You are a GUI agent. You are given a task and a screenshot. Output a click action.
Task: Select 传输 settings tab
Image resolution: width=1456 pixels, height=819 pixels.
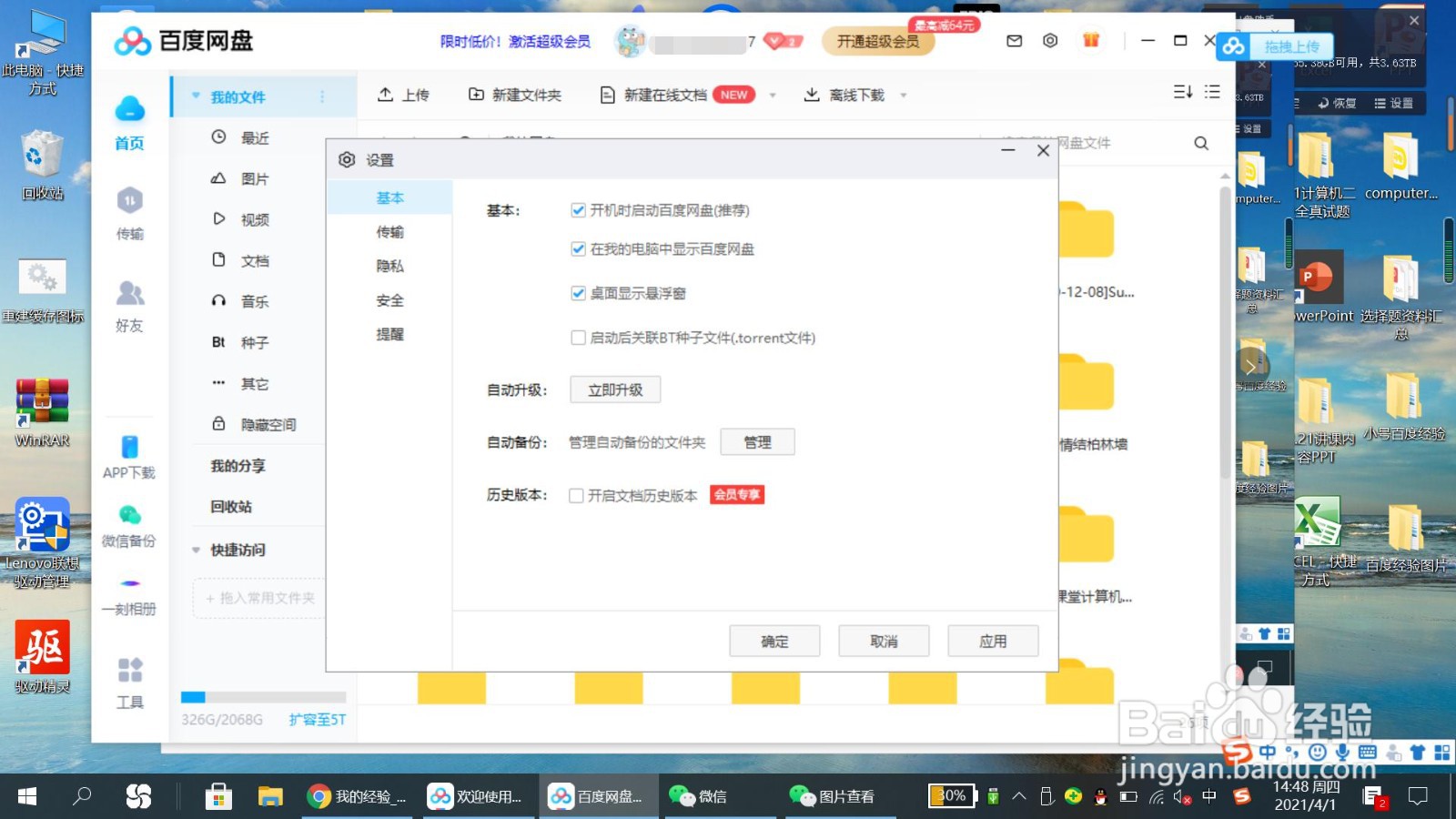(389, 232)
